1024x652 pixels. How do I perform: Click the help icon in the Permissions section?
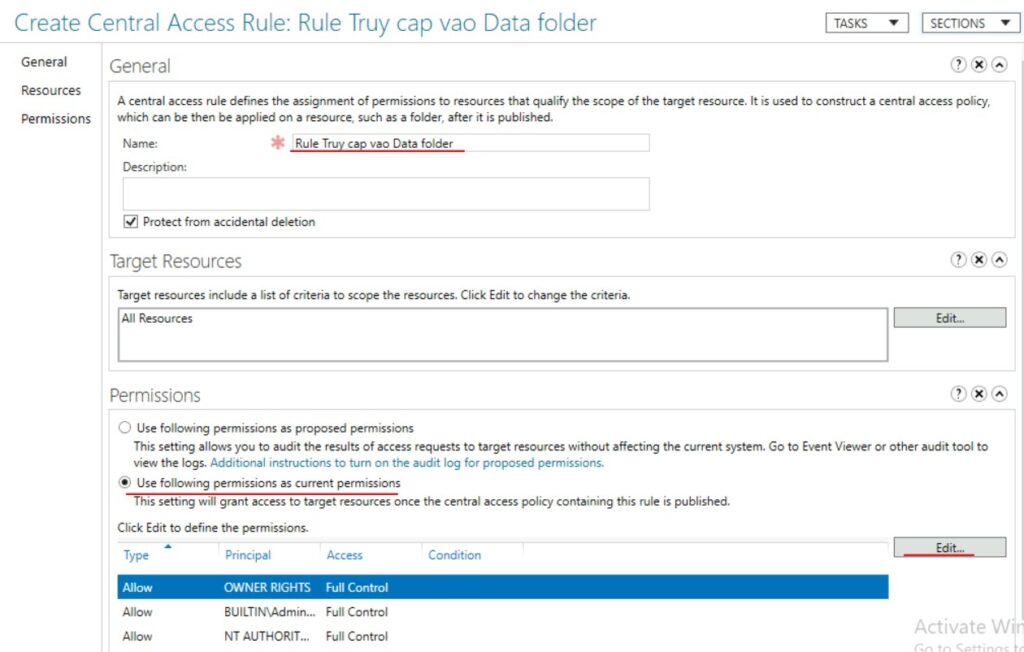[x=958, y=393]
